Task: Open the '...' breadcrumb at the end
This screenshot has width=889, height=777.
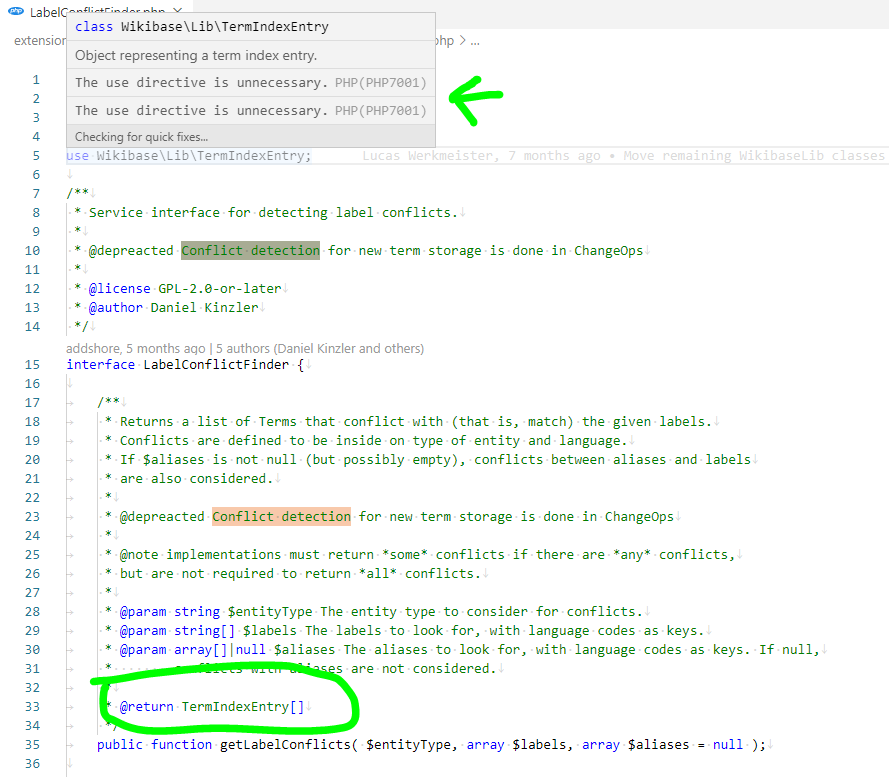Action: pyautogui.click(x=476, y=40)
